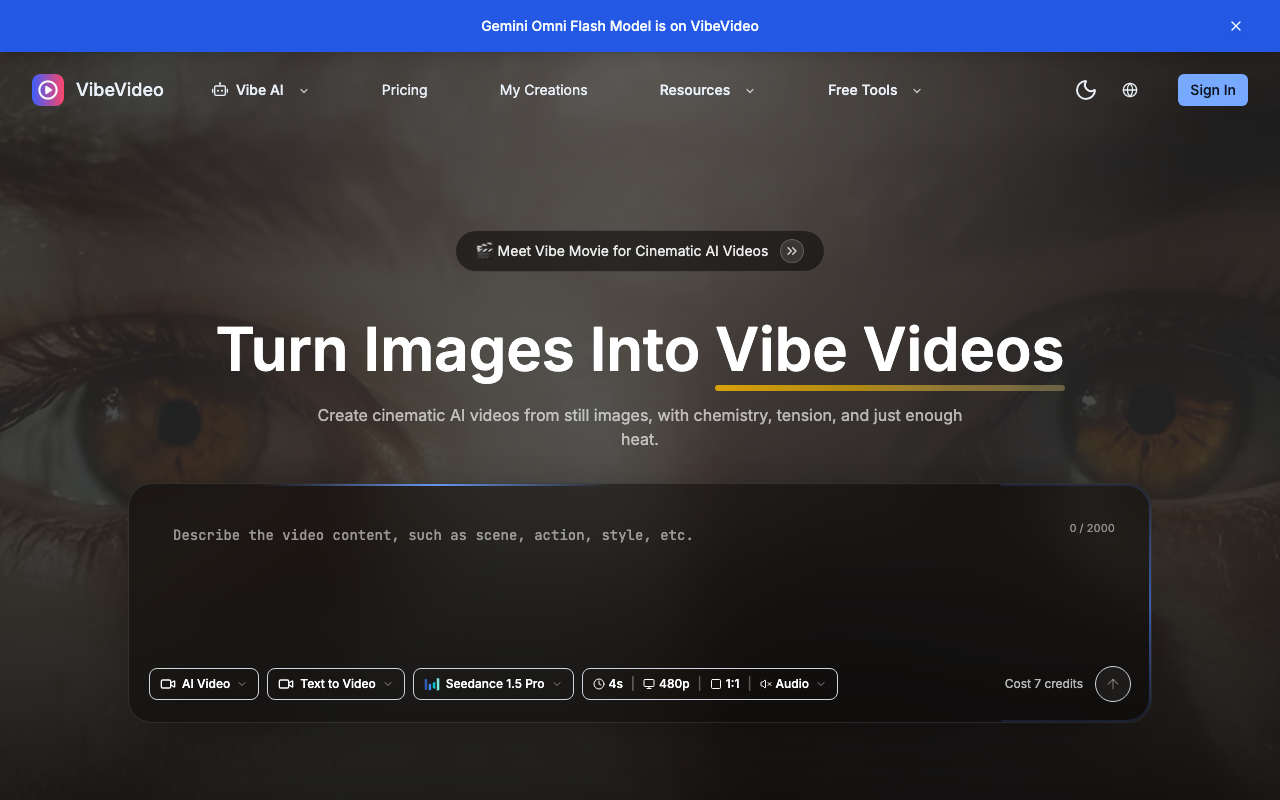Open the AI Video dropdown
The height and width of the screenshot is (800, 1280).
204,684
